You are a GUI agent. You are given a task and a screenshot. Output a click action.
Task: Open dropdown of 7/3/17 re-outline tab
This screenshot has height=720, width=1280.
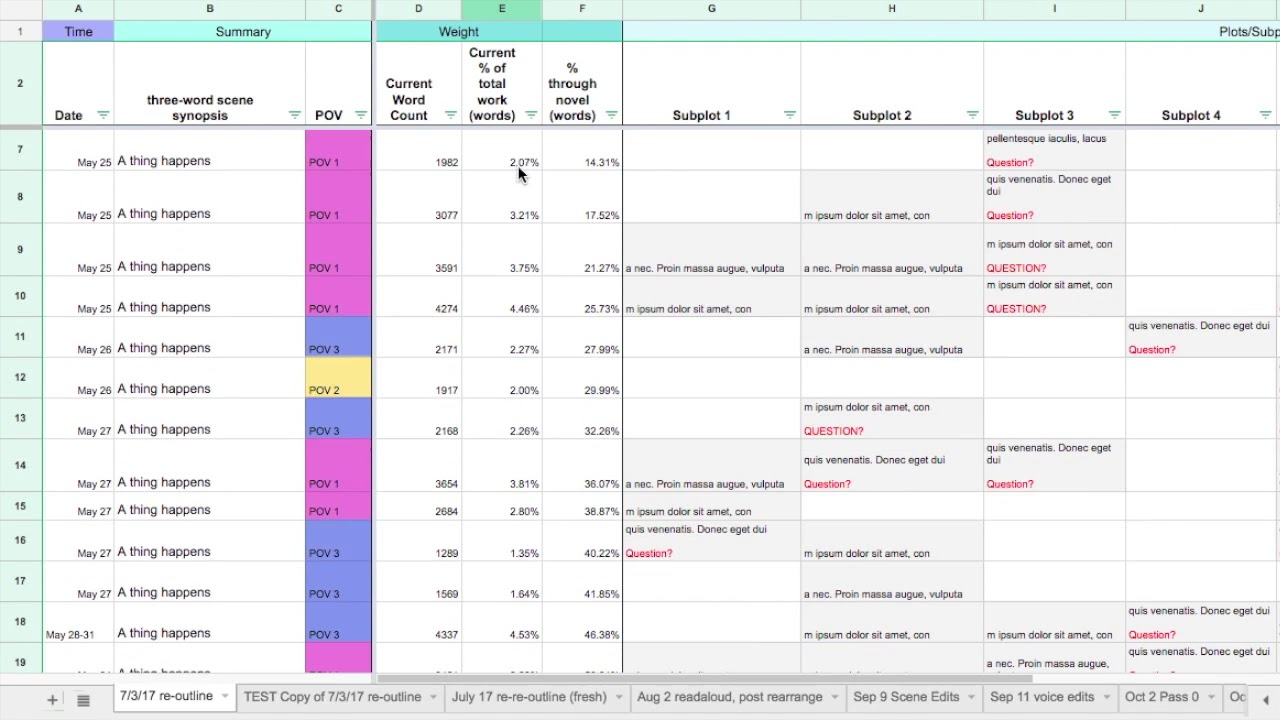[x=225, y=697]
